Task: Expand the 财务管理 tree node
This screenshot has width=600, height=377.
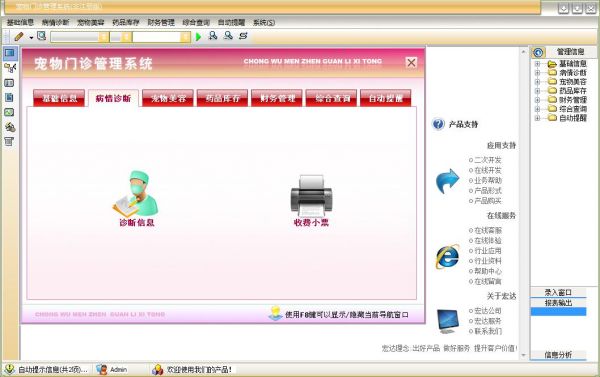Action: (x=537, y=100)
